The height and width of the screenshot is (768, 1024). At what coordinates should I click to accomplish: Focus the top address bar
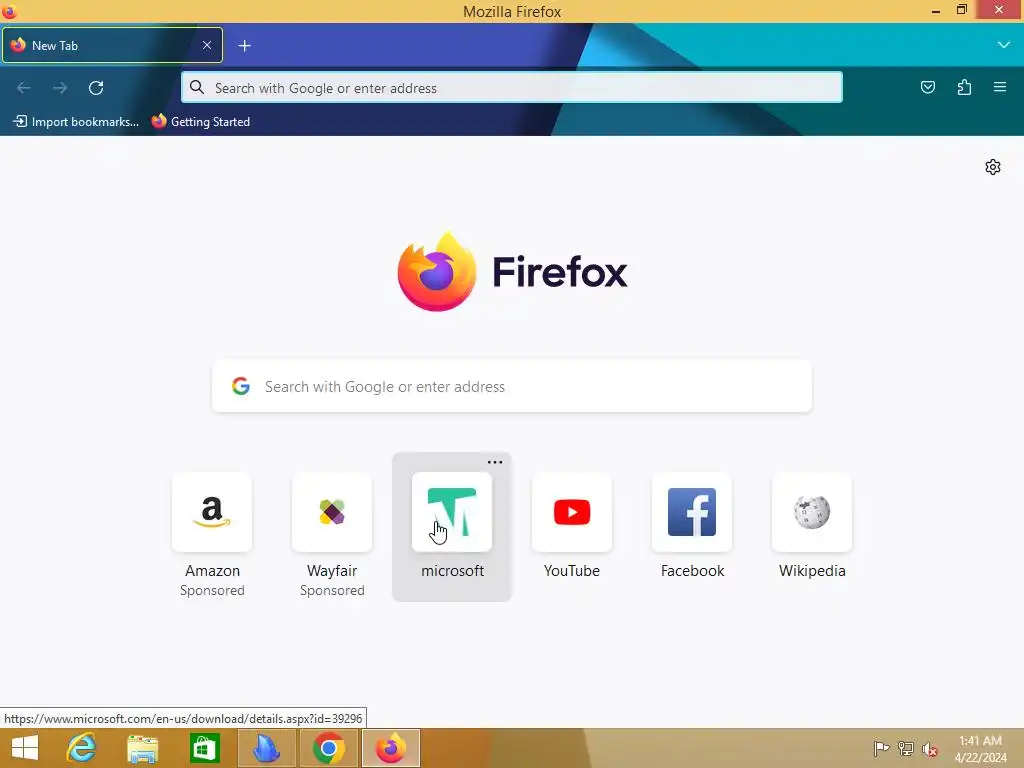[x=511, y=88]
